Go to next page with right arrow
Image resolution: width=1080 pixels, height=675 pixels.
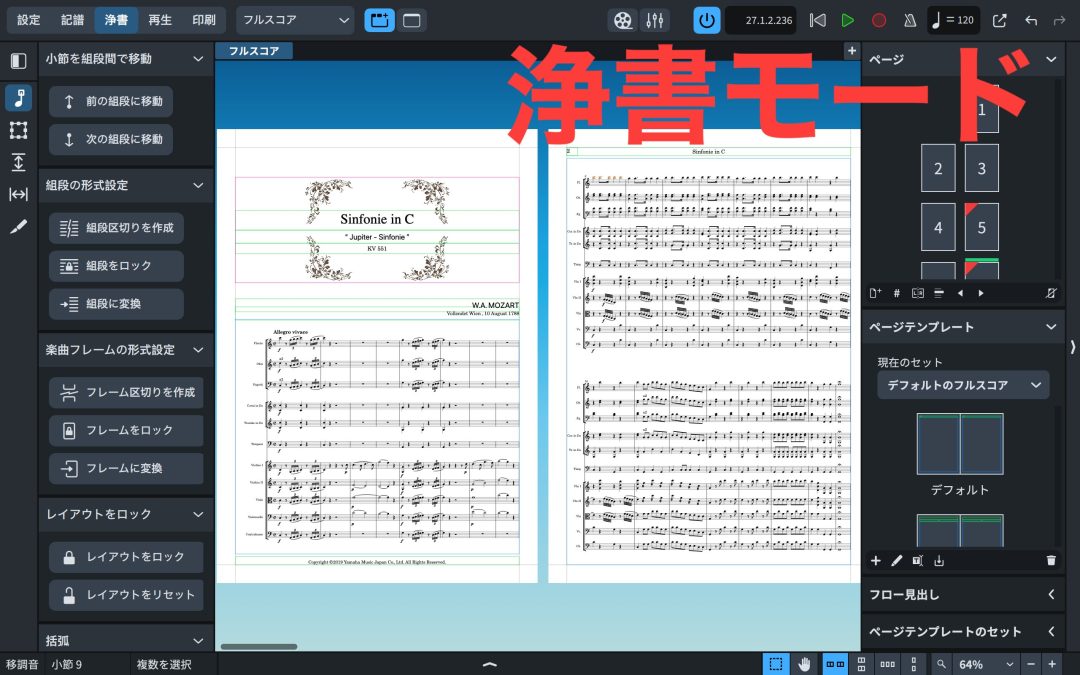(x=981, y=293)
